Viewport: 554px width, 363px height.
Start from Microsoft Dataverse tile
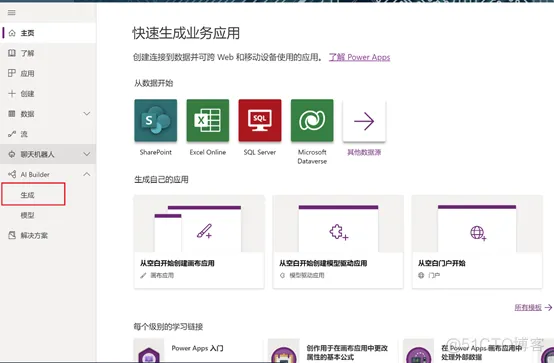(312, 121)
